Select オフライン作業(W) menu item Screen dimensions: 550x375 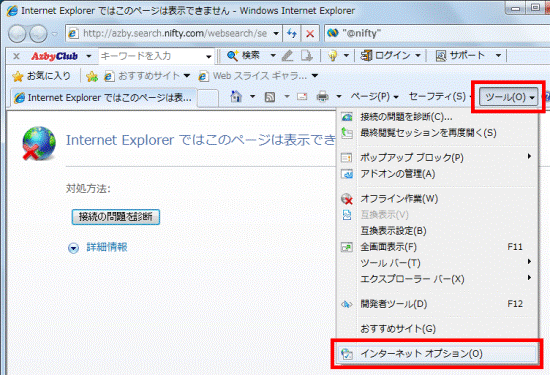tap(437, 199)
